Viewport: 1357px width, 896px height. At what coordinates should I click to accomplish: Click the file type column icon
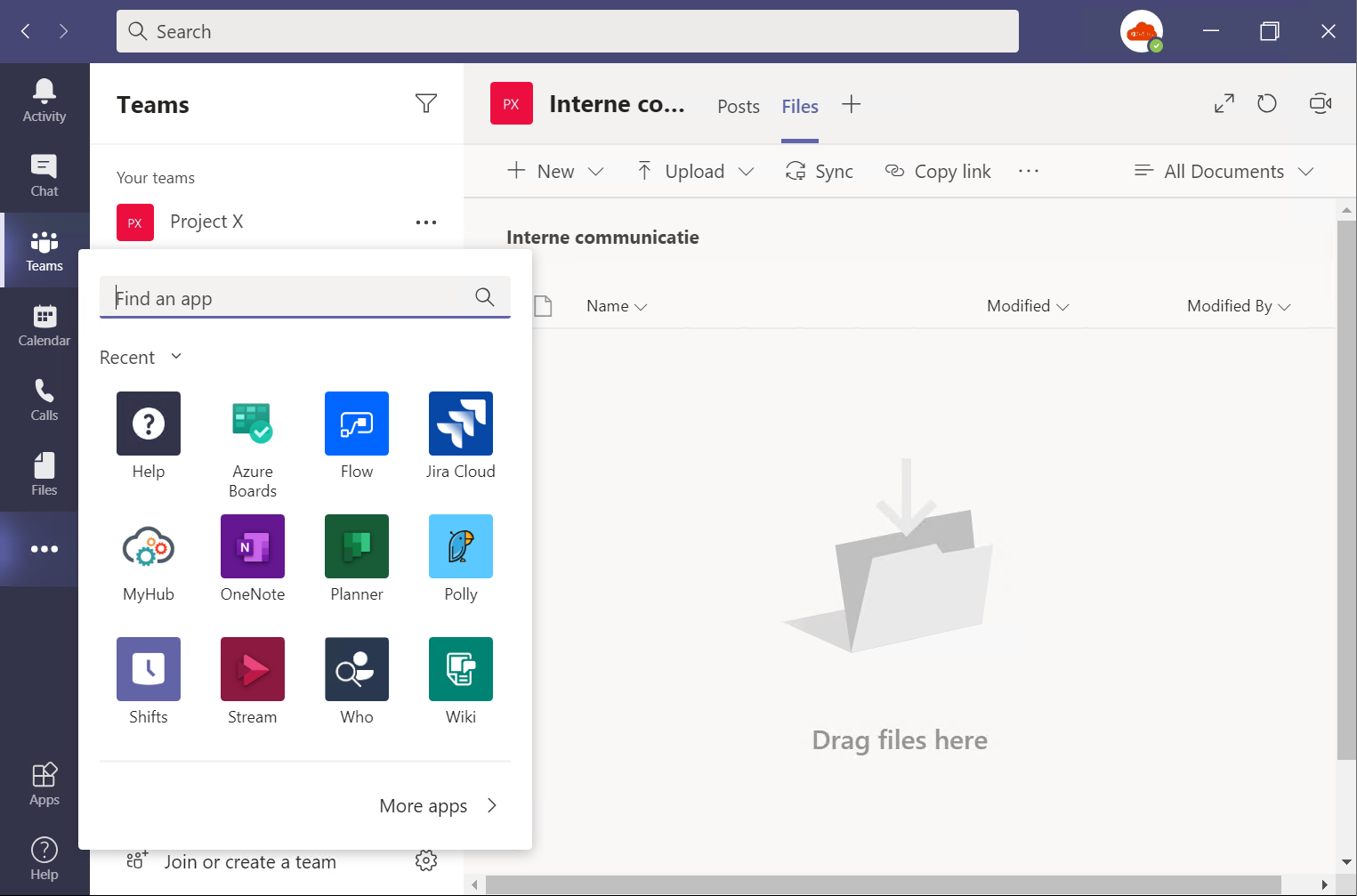543,306
